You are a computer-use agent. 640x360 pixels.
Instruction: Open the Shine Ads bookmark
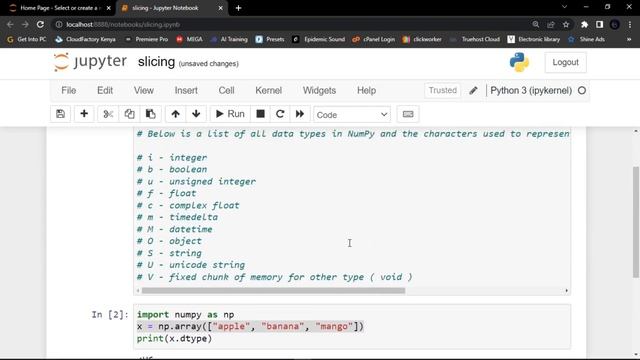tap(587, 39)
